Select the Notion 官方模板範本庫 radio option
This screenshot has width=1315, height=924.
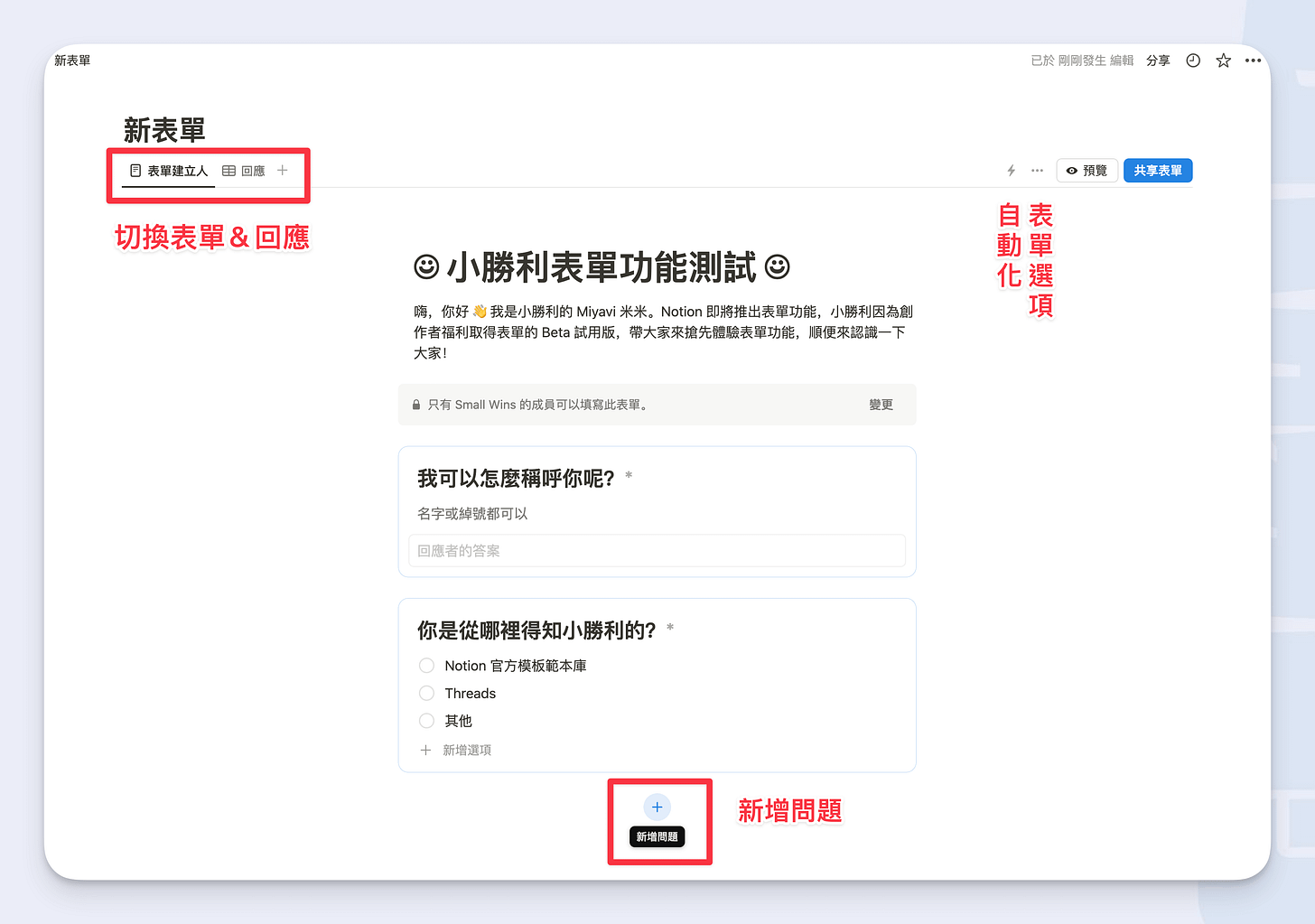pos(427,666)
